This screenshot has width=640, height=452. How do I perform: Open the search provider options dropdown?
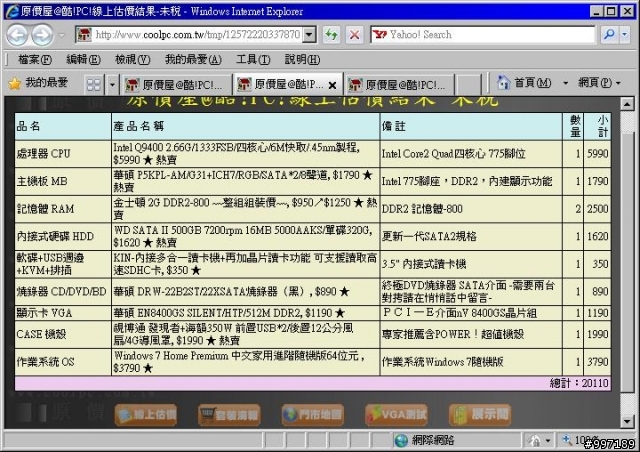[x=624, y=35]
